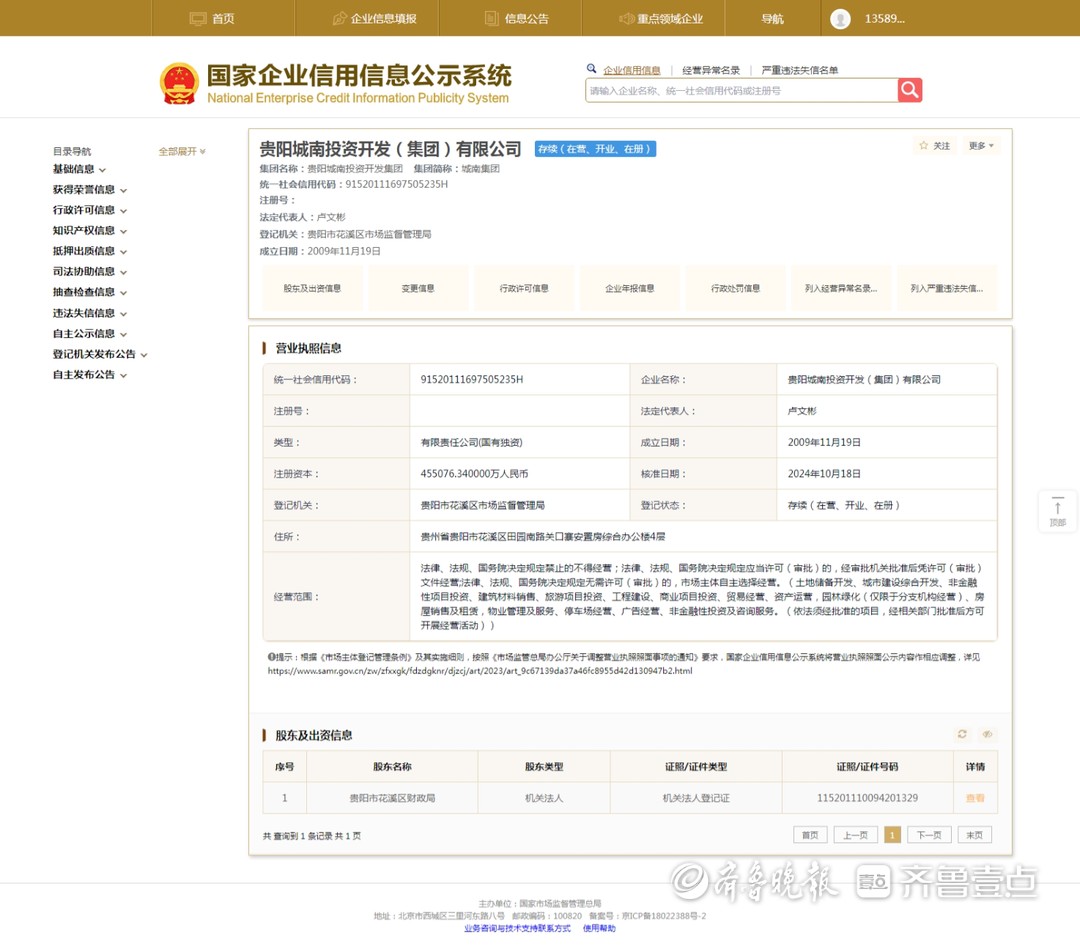Open the 更多 dropdown menu
1080x947 pixels.
point(980,145)
